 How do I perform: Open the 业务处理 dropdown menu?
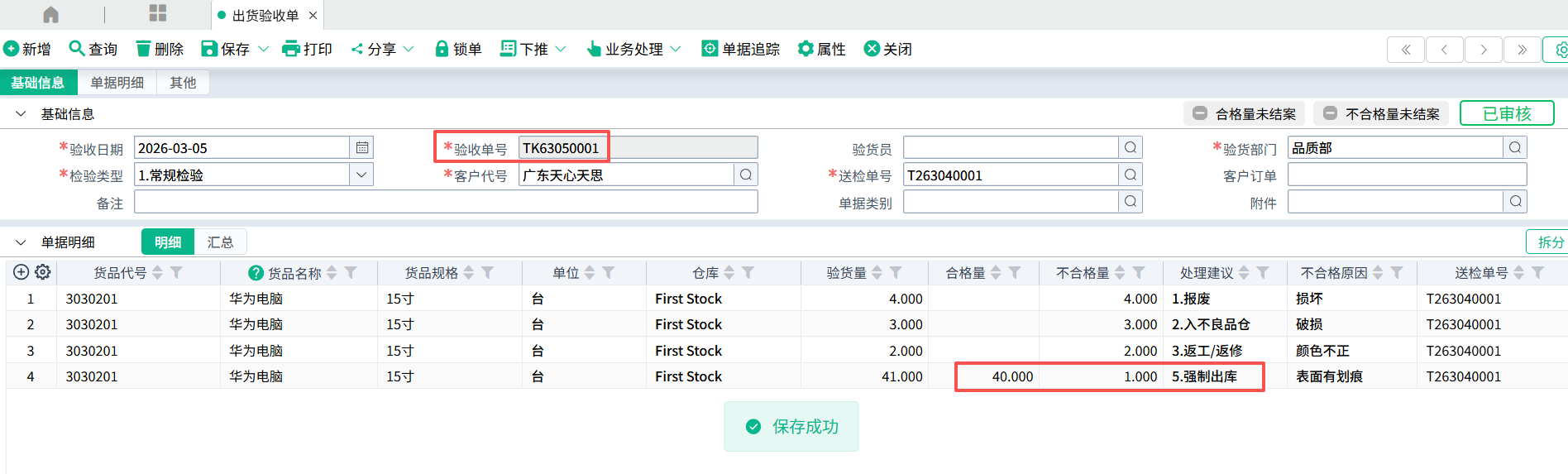[633, 49]
